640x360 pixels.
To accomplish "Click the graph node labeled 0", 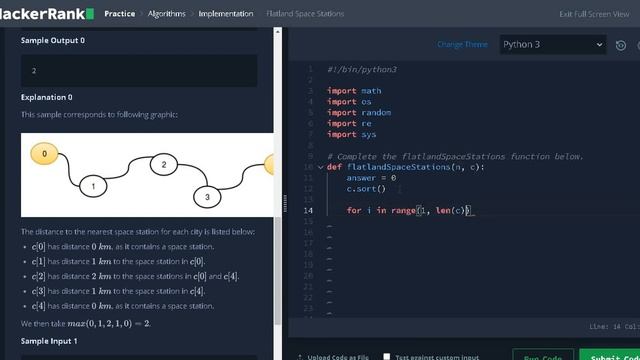I will point(44,153).
